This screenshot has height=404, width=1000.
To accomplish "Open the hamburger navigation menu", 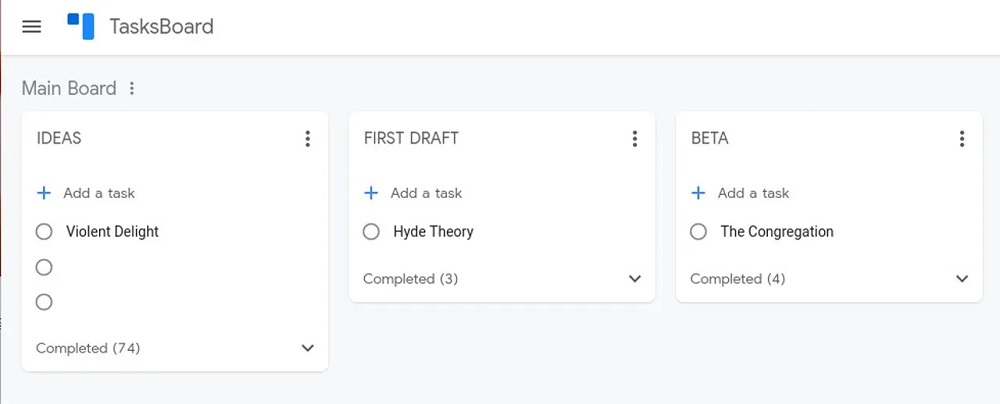I will click(x=31, y=27).
